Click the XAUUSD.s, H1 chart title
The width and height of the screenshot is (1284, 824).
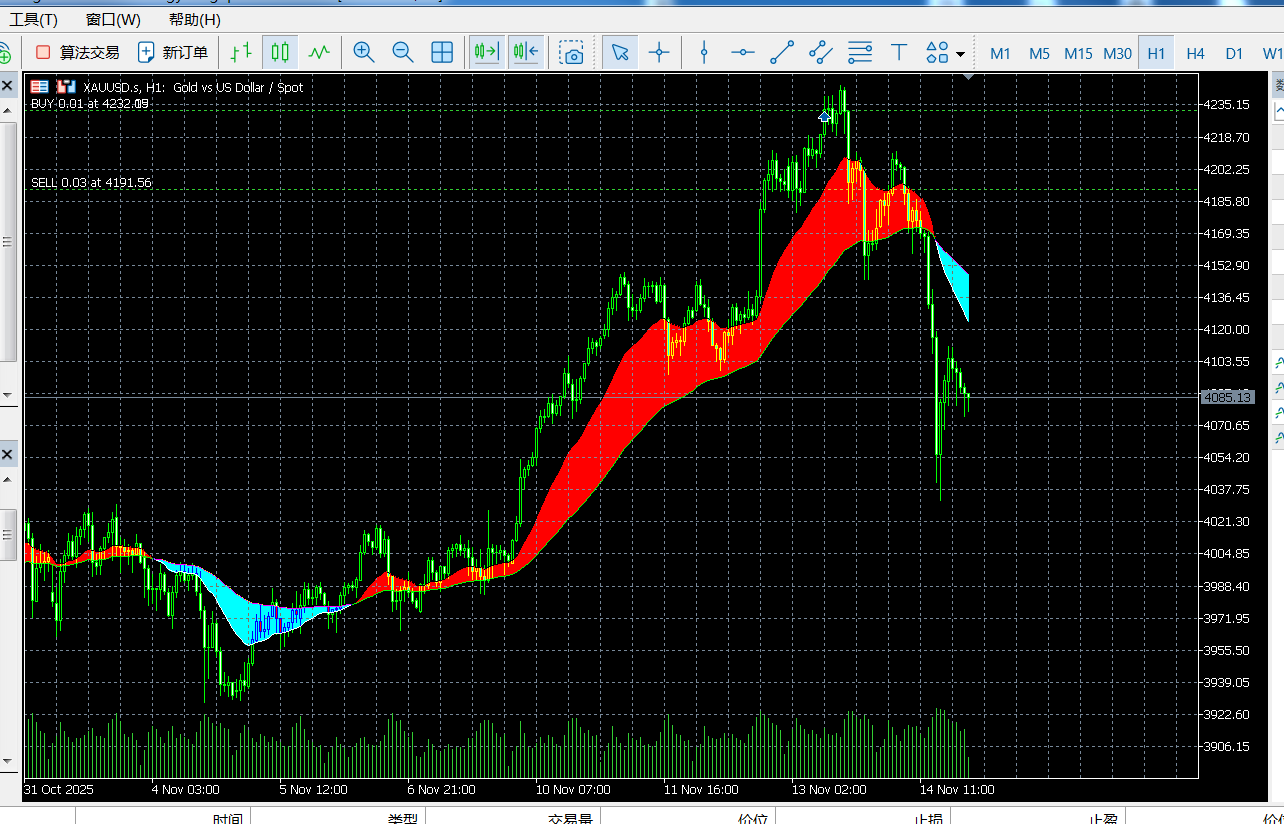pyautogui.click(x=193, y=87)
